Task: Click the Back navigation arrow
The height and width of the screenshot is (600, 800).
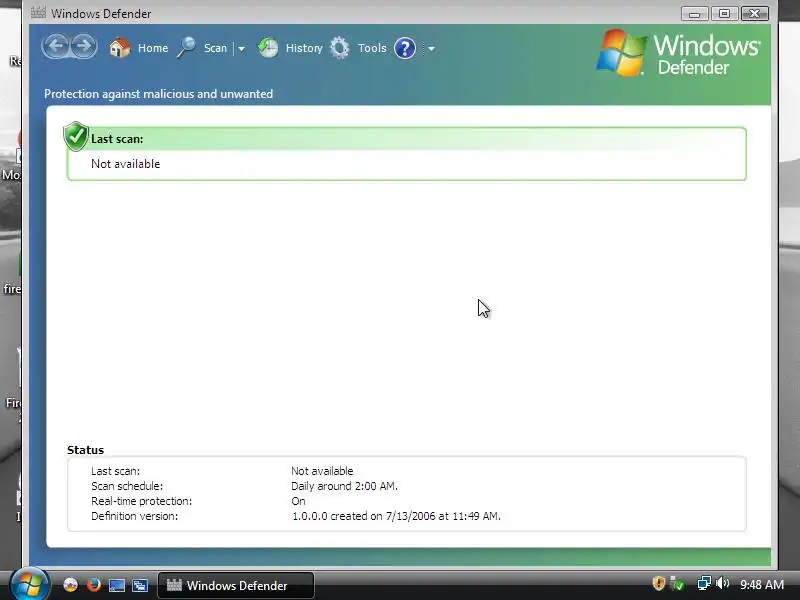Action: (55, 47)
